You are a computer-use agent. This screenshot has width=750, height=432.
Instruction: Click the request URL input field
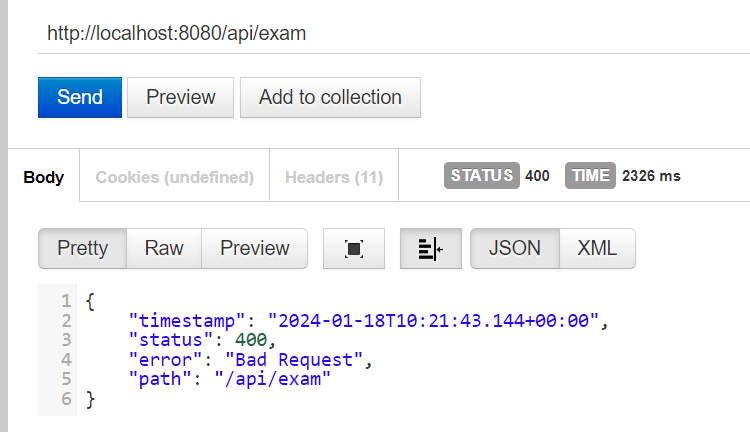tap(390, 33)
